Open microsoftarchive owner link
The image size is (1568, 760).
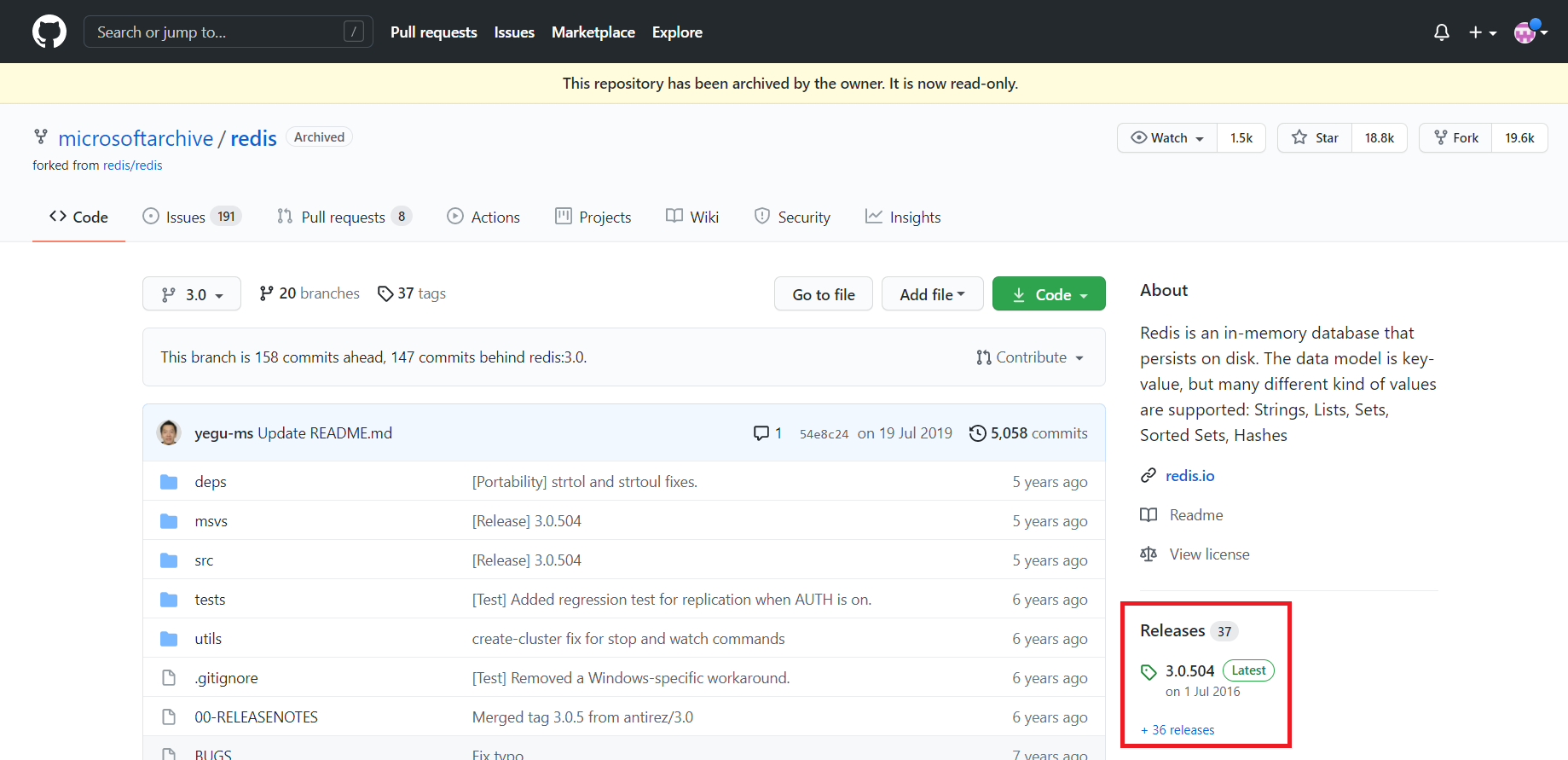[x=136, y=138]
